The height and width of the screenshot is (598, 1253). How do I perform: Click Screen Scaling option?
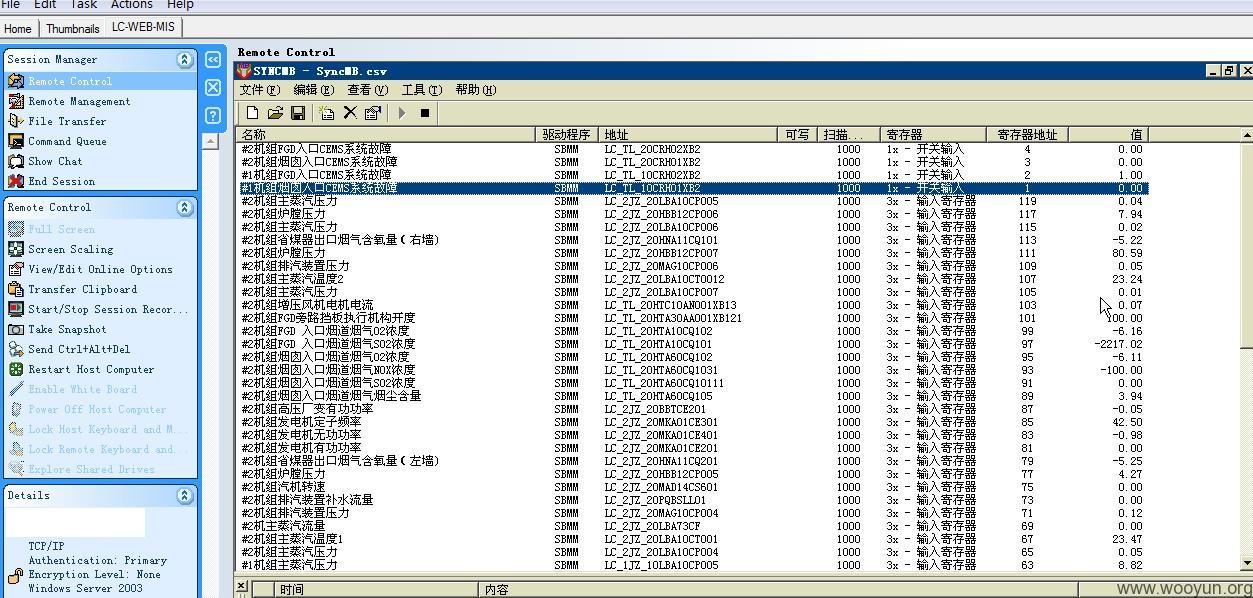tap(70, 249)
